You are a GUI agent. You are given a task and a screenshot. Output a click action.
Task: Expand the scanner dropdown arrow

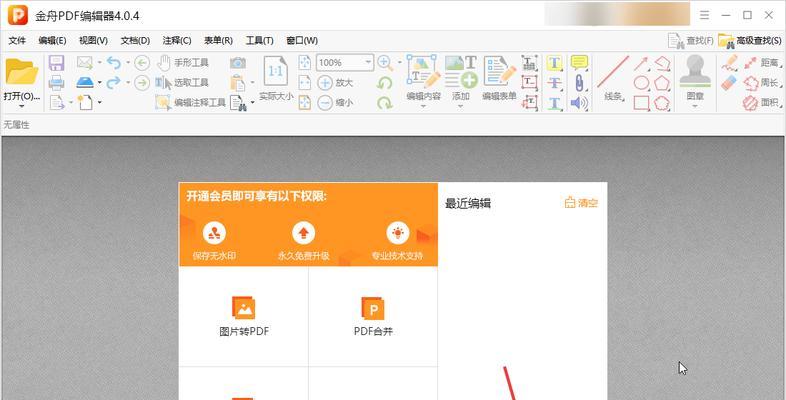(100, 82)
